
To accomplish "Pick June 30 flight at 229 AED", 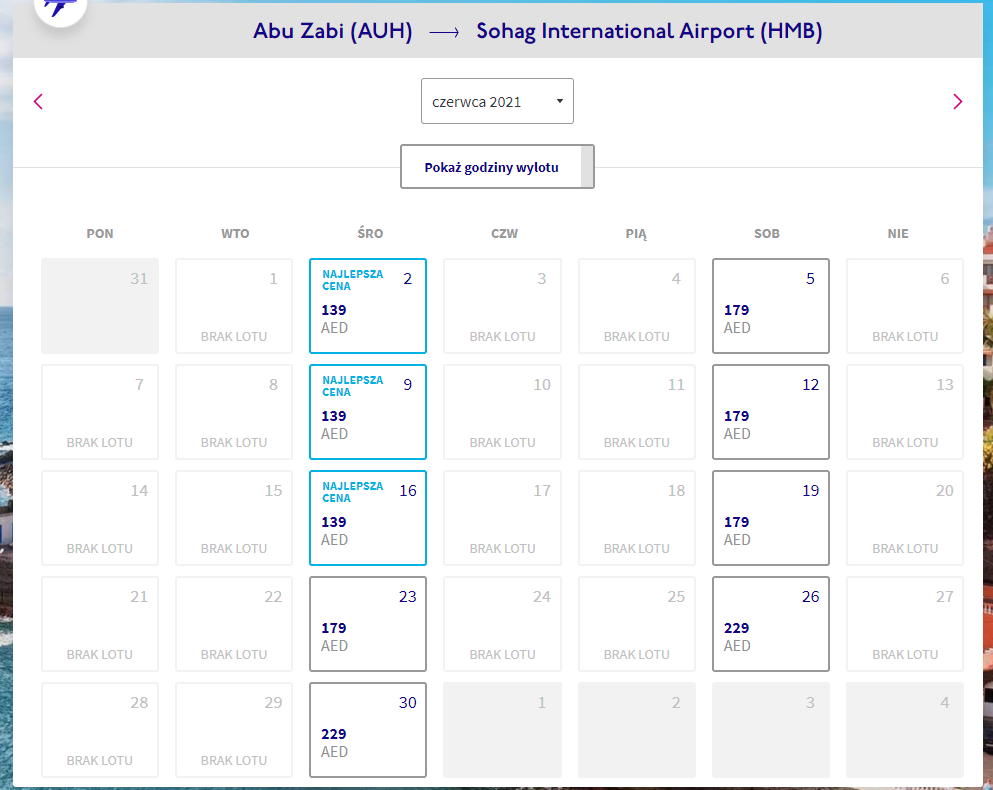I will tap(368, 730).
